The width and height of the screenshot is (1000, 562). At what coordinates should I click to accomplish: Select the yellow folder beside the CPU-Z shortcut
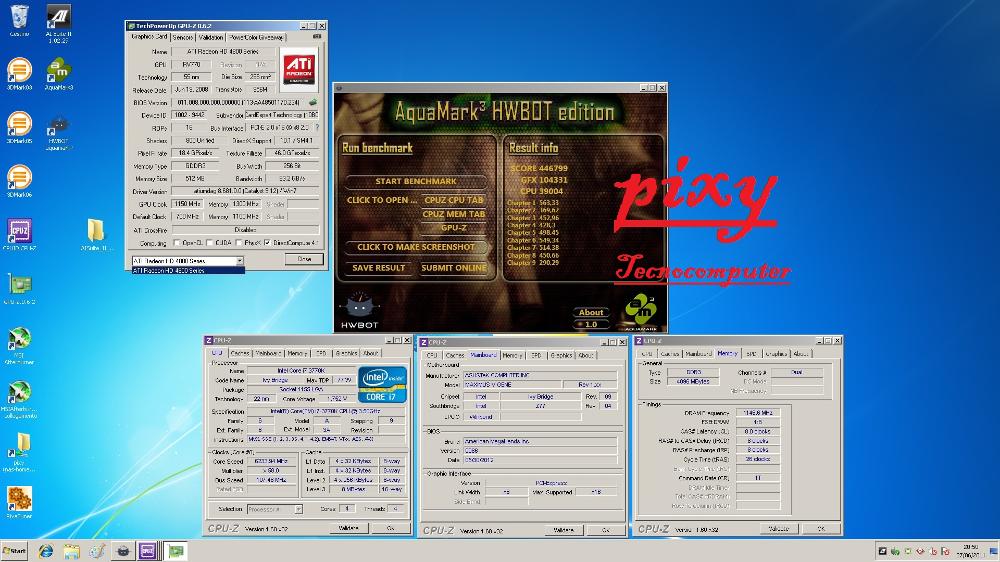96,233
